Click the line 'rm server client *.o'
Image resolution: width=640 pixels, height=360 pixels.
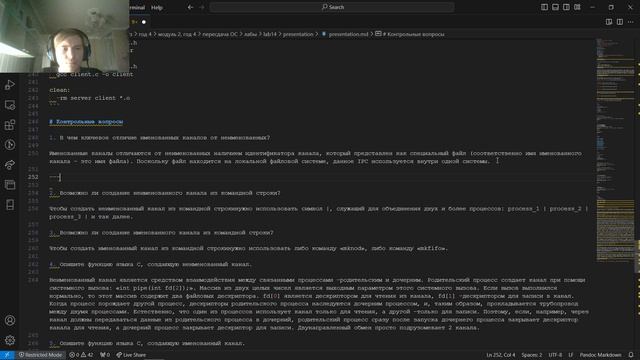click(x=95, y=98)
